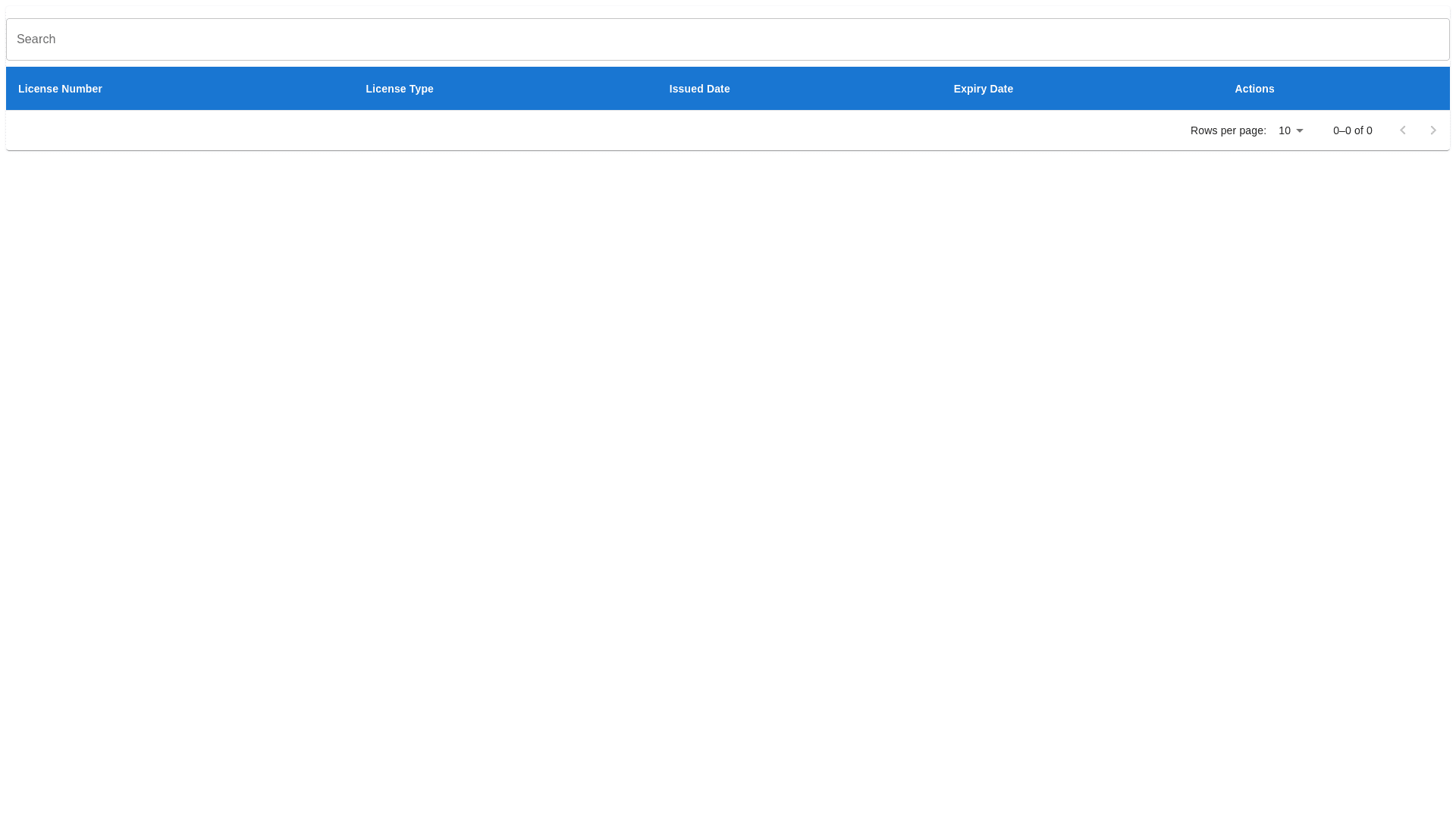Navigate forward using the right pagination arrow
Screen dimensions: 1456x819
click(1433, 130)
